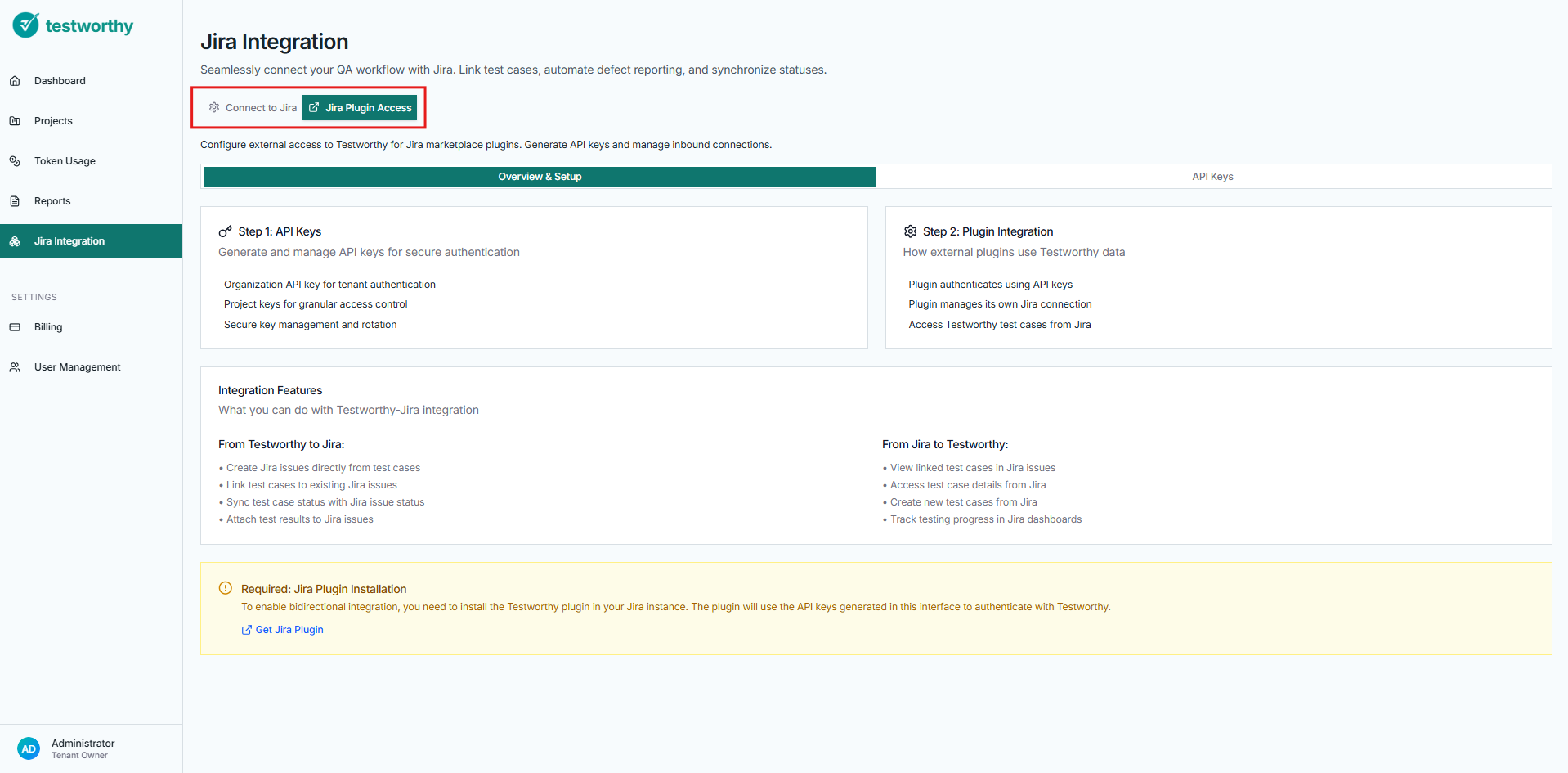This screenshot has width=1568, height=773.
Task: Click "View linked test cases in Jira issues"
Action: (x=973, y=468)
